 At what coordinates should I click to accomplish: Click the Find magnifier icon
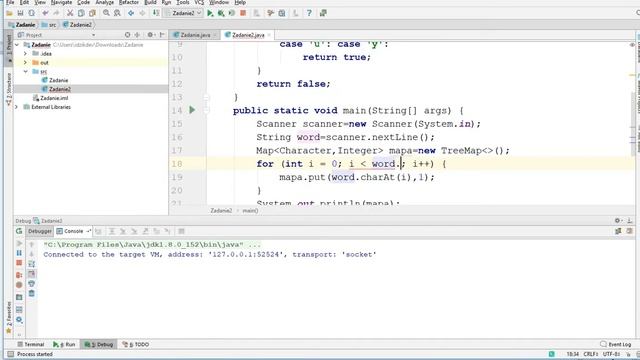click(x=106, y=13)
